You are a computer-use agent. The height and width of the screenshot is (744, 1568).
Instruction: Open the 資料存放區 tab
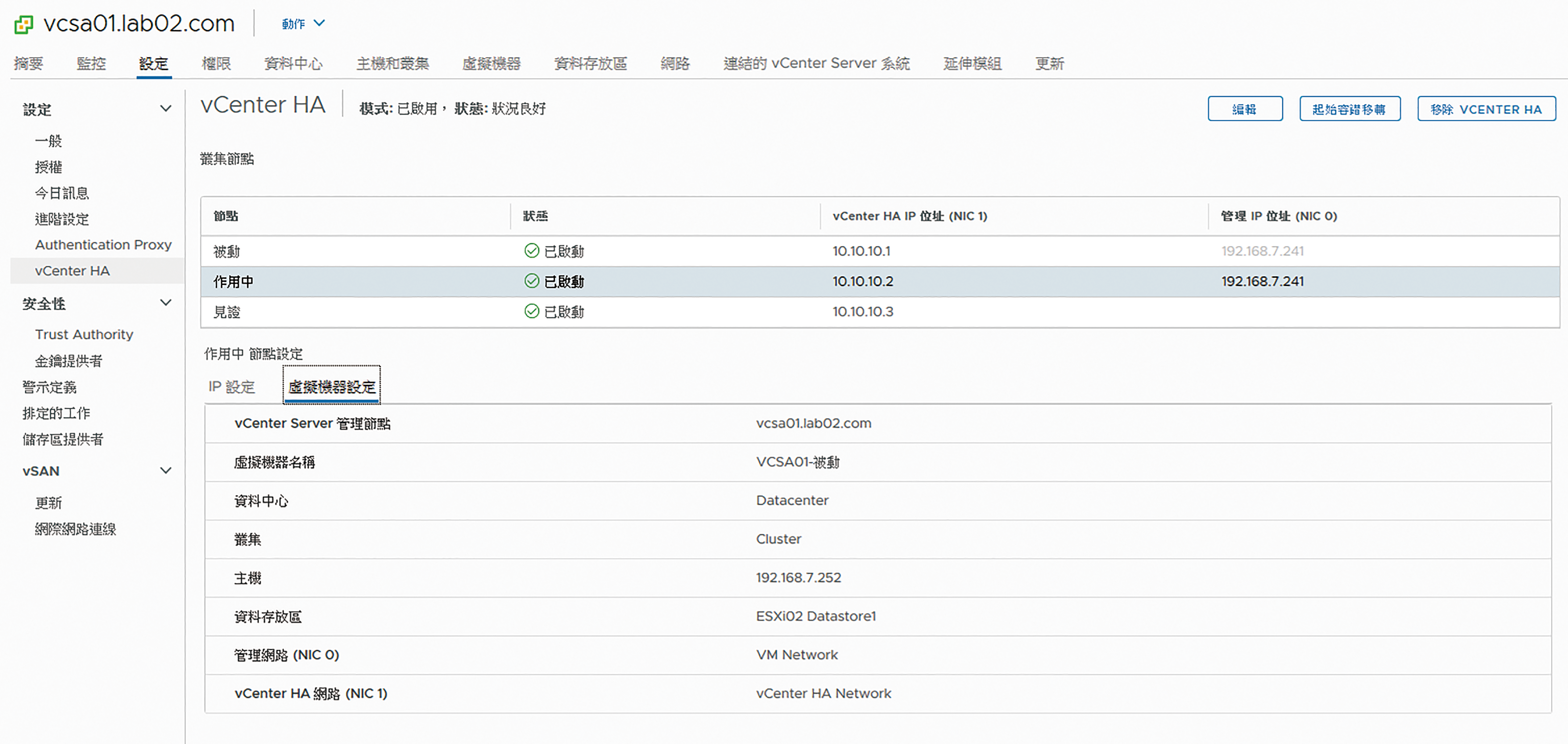[591, 63]
